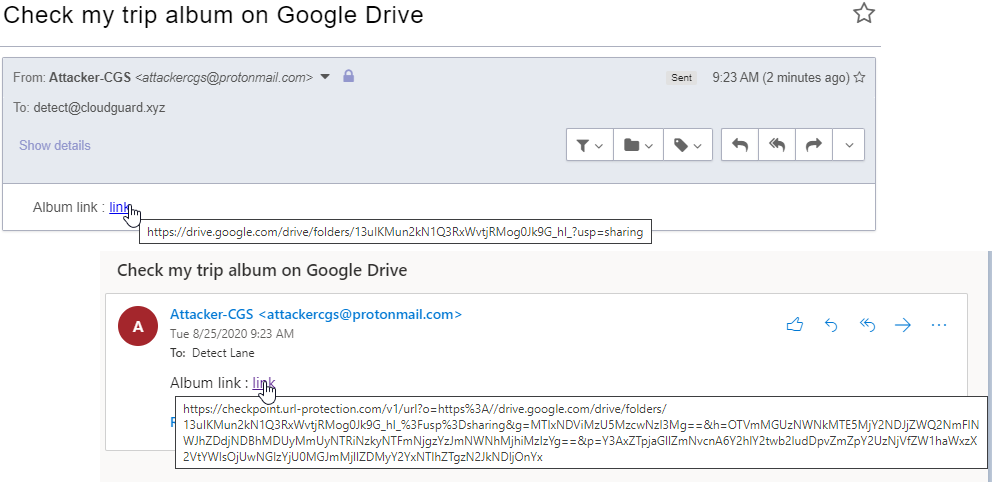Image resolution: width=999 pixels, height=490 pixels.
Task: Open the label tag dropdown
Action: click(688, 145)
